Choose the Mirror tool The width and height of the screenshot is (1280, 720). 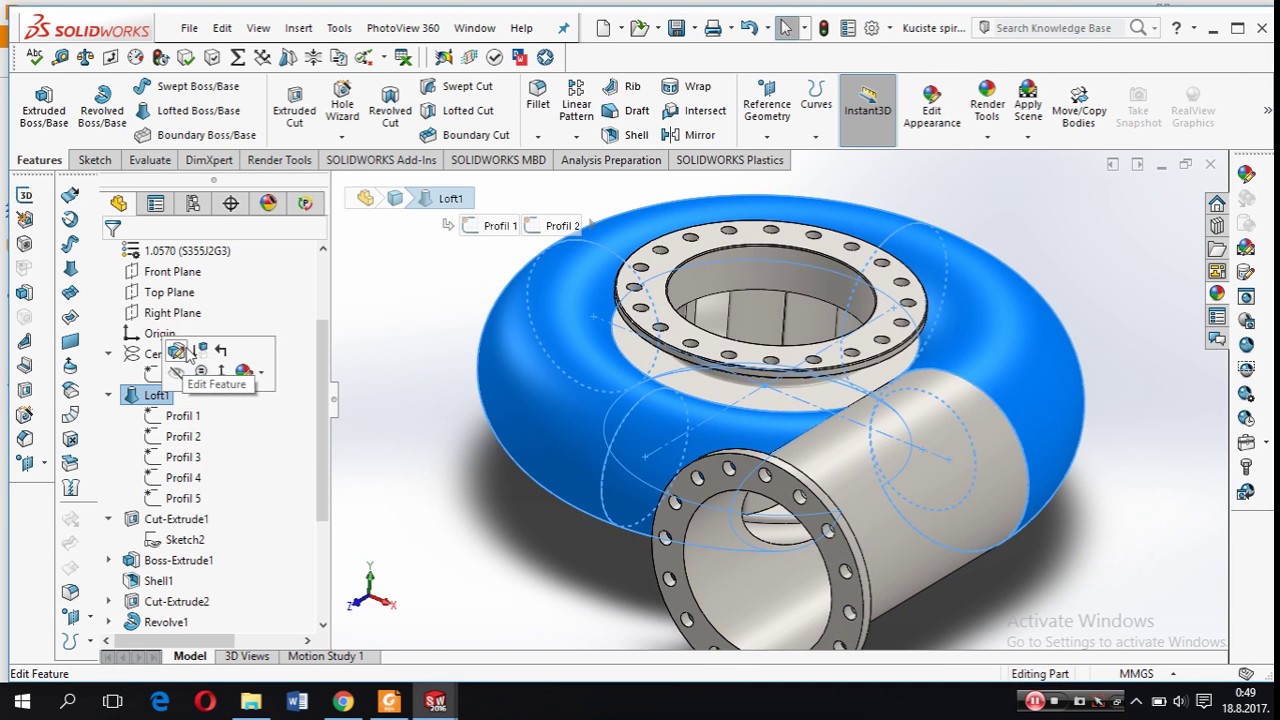[689, 135]
